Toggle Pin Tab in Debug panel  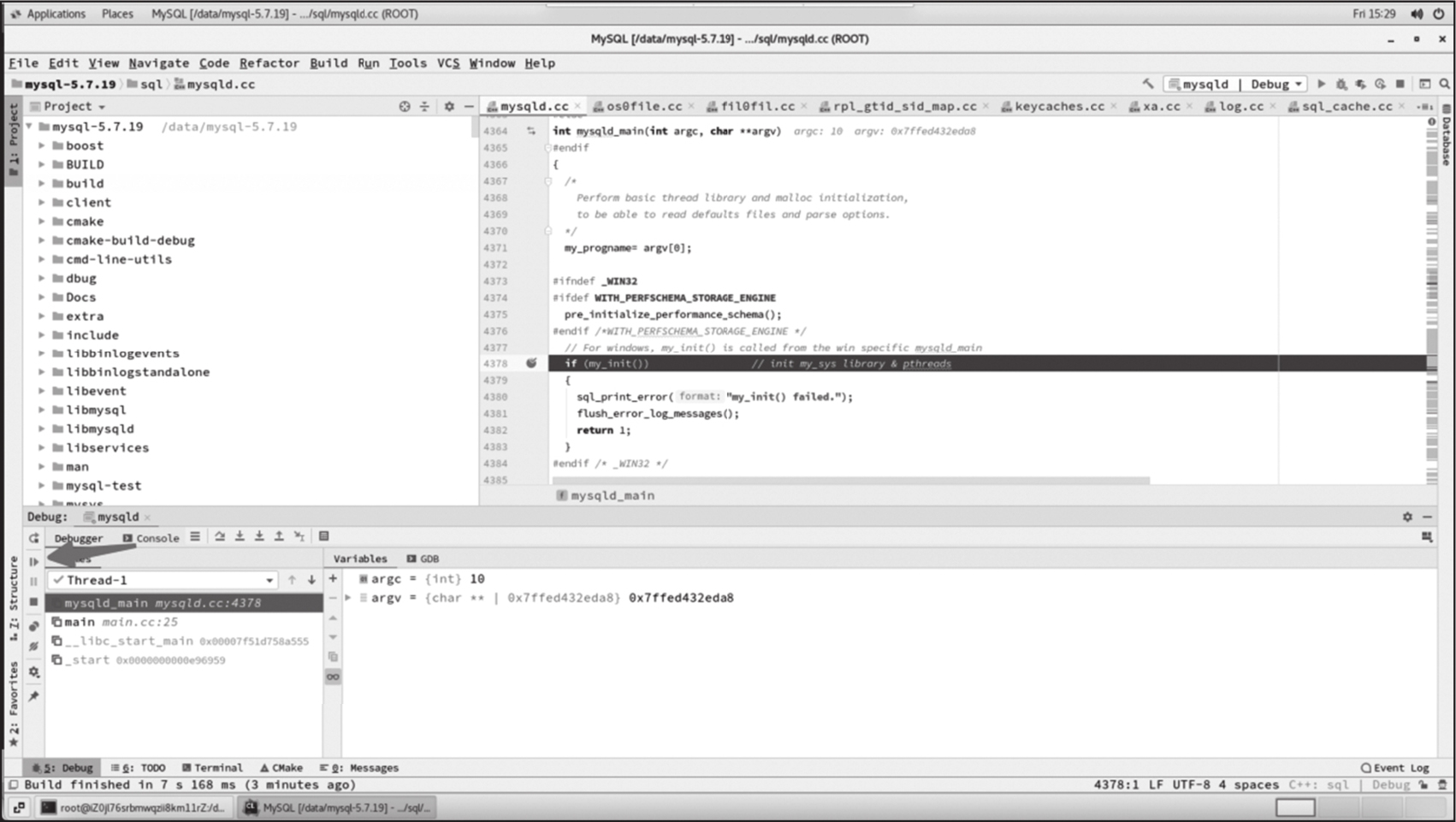(x=34, y=696)
